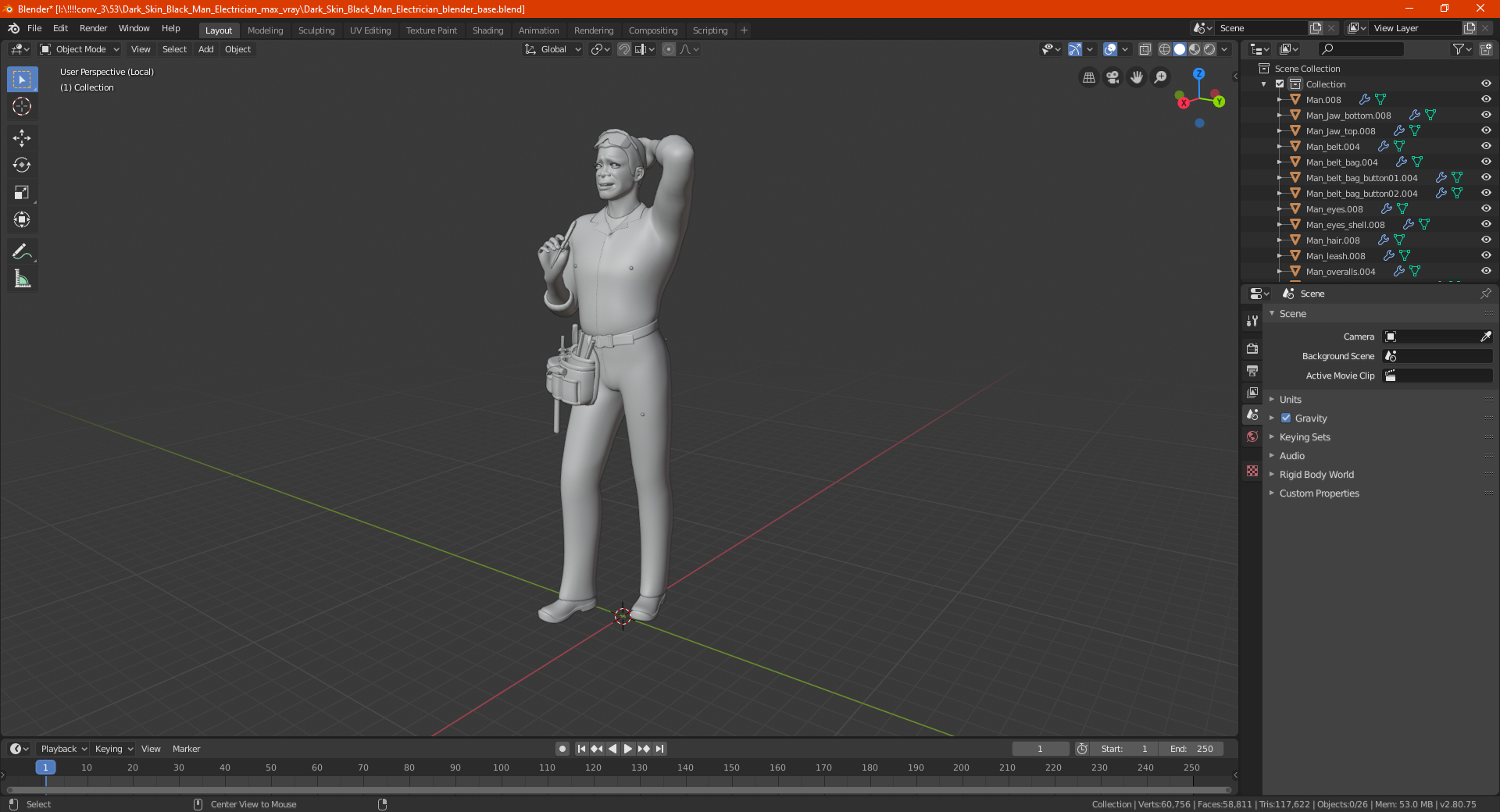Play the animation forward

click(x=628, y=749)
